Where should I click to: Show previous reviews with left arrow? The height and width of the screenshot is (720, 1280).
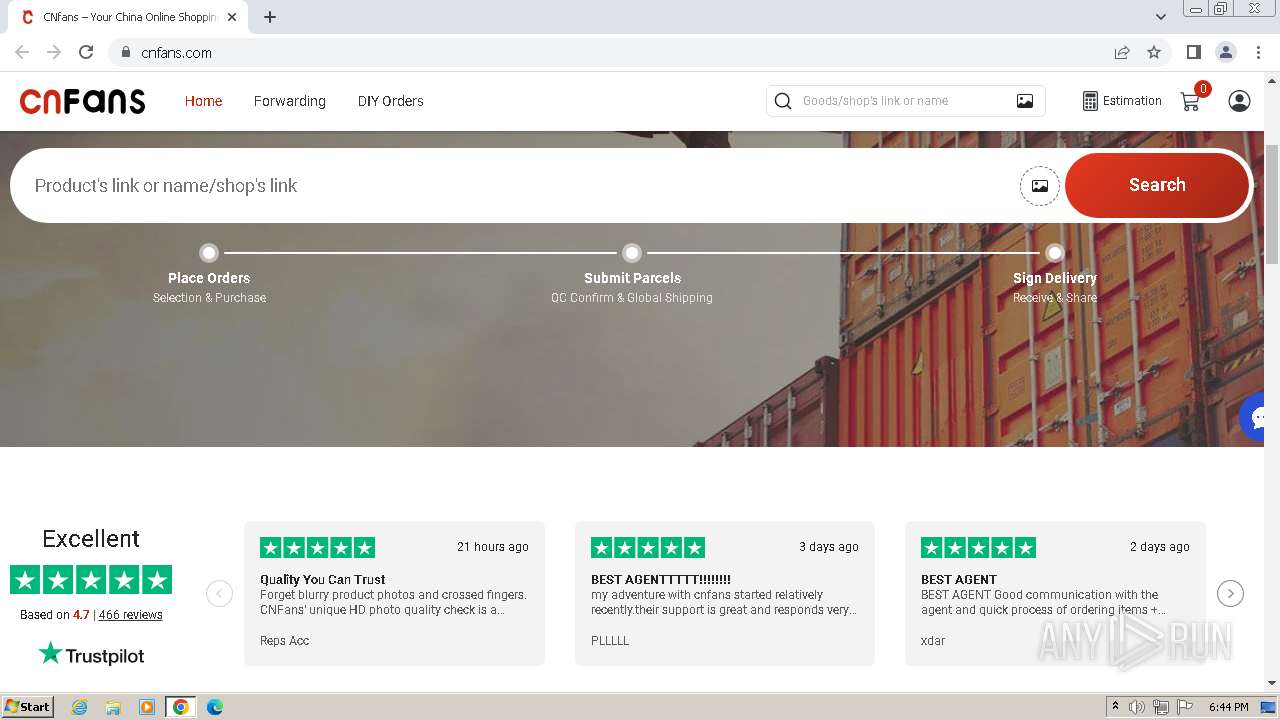click(219, 594)
